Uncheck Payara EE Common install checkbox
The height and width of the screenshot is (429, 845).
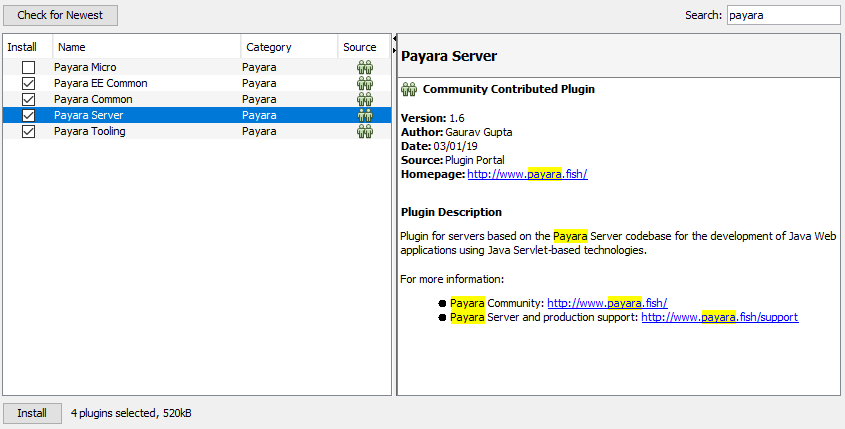[29, 83]
